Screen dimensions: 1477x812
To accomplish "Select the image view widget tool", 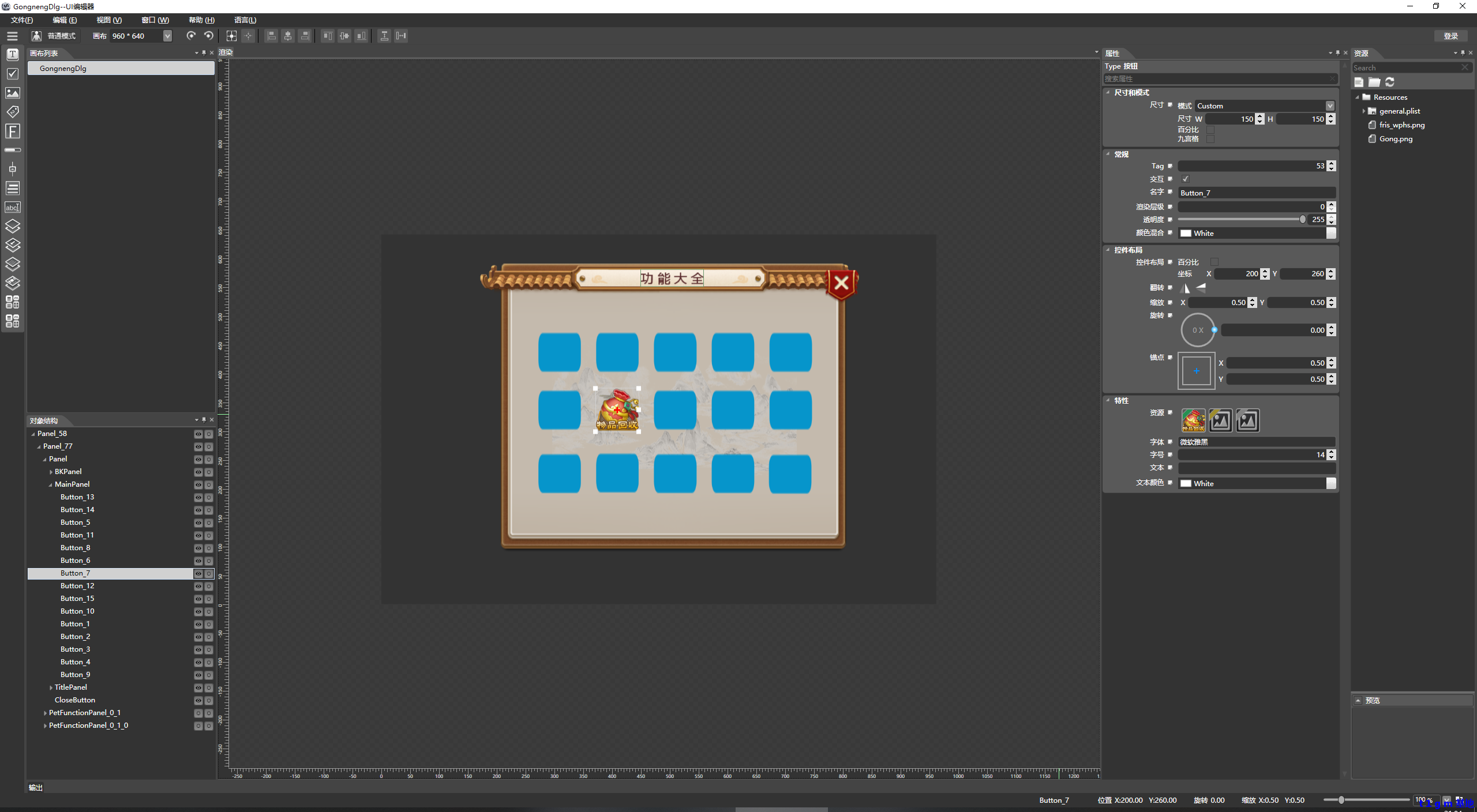I will pos(13,93).
